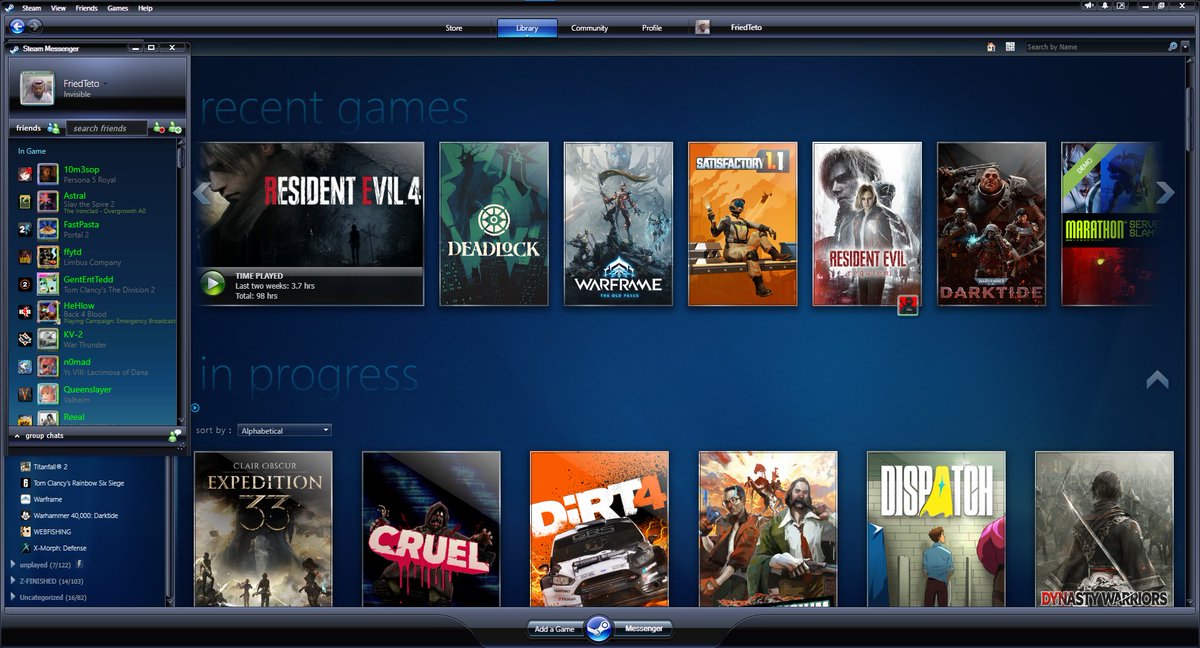The width and height of the screenshot is (1200, 648).
Task: Switch to the Store tab
Action: (454, 28)
